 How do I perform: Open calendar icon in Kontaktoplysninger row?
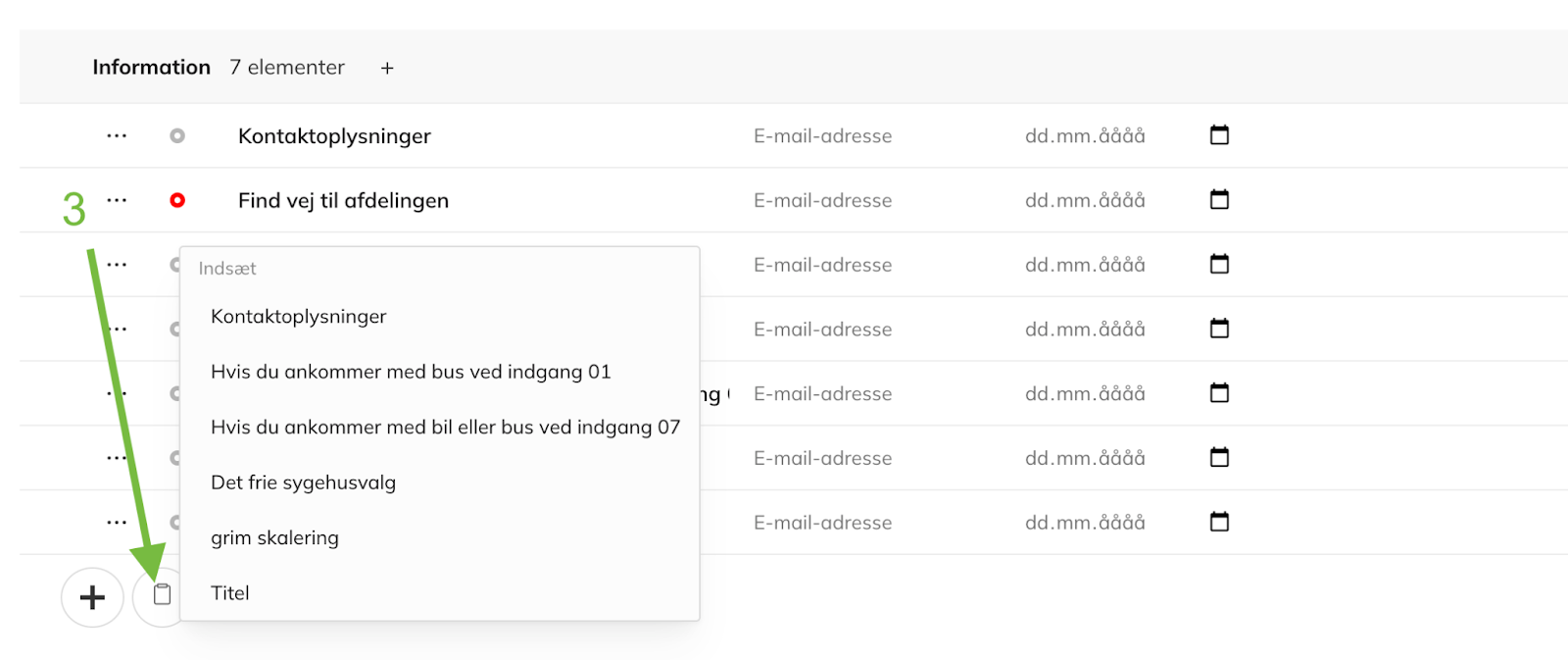coord(1219,135)
